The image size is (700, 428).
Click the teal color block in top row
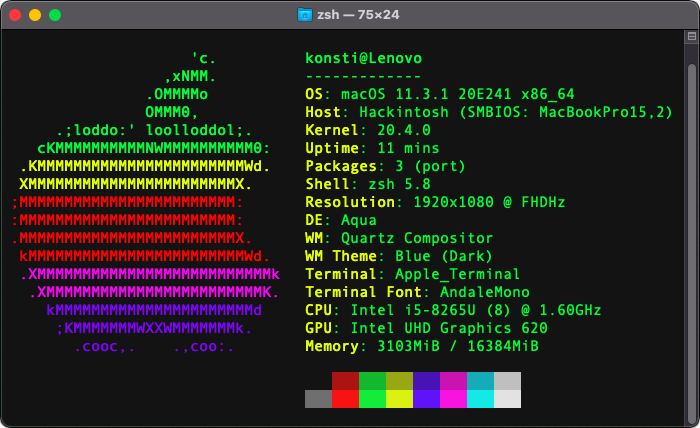coord(480,381)
